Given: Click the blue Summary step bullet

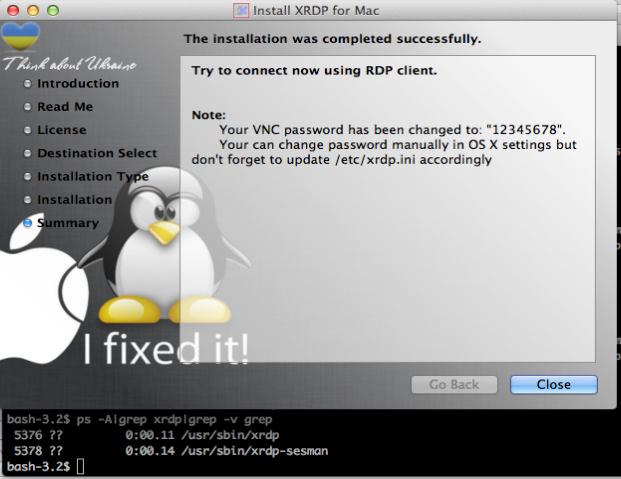Looking at the screenshot, I should pyautogui.click(x=27, y=223).
